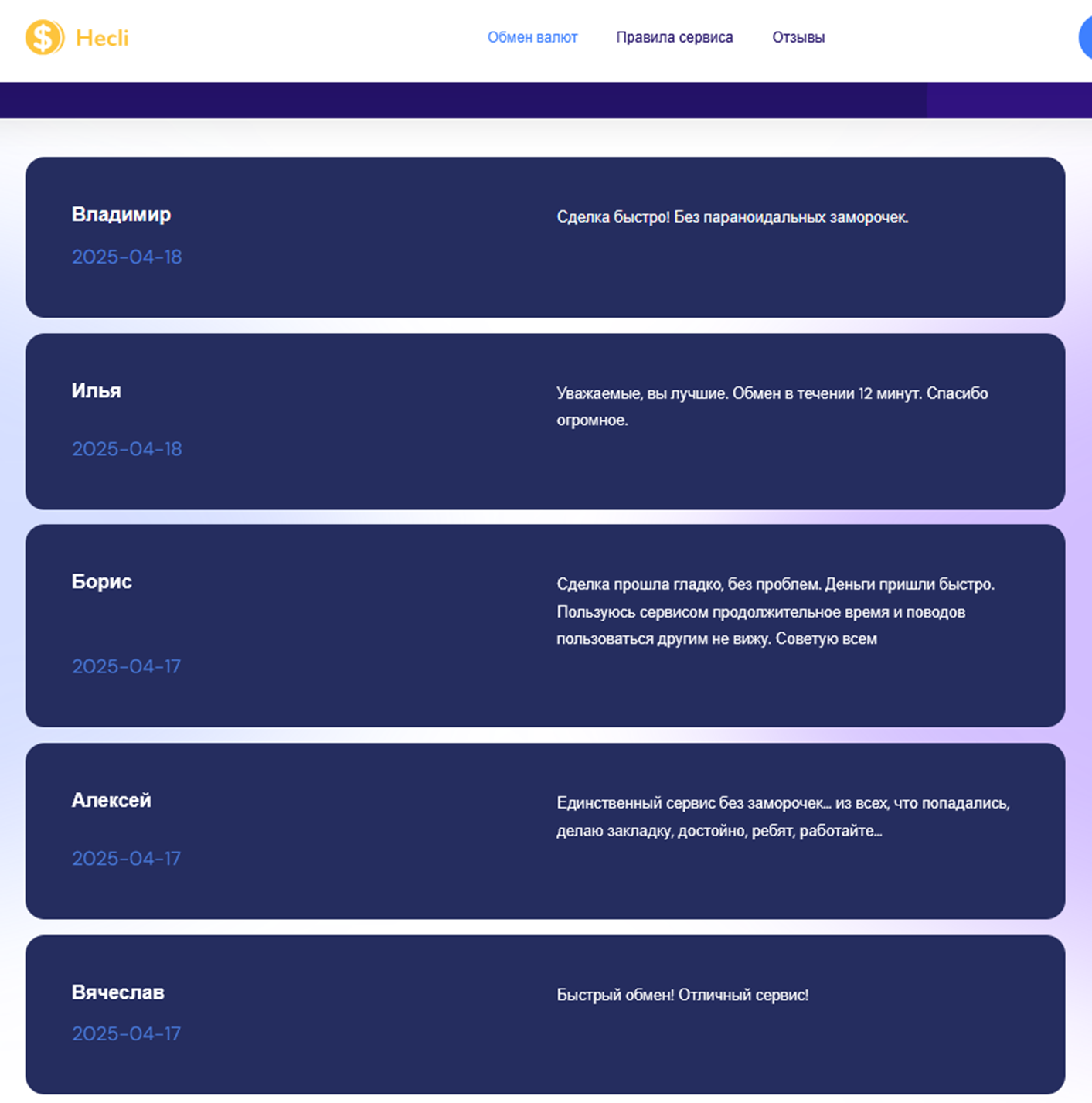This screenshot has width=1092, height=1103.
Task: Select reviewer name Вячеслав
Action: point(118,992)
